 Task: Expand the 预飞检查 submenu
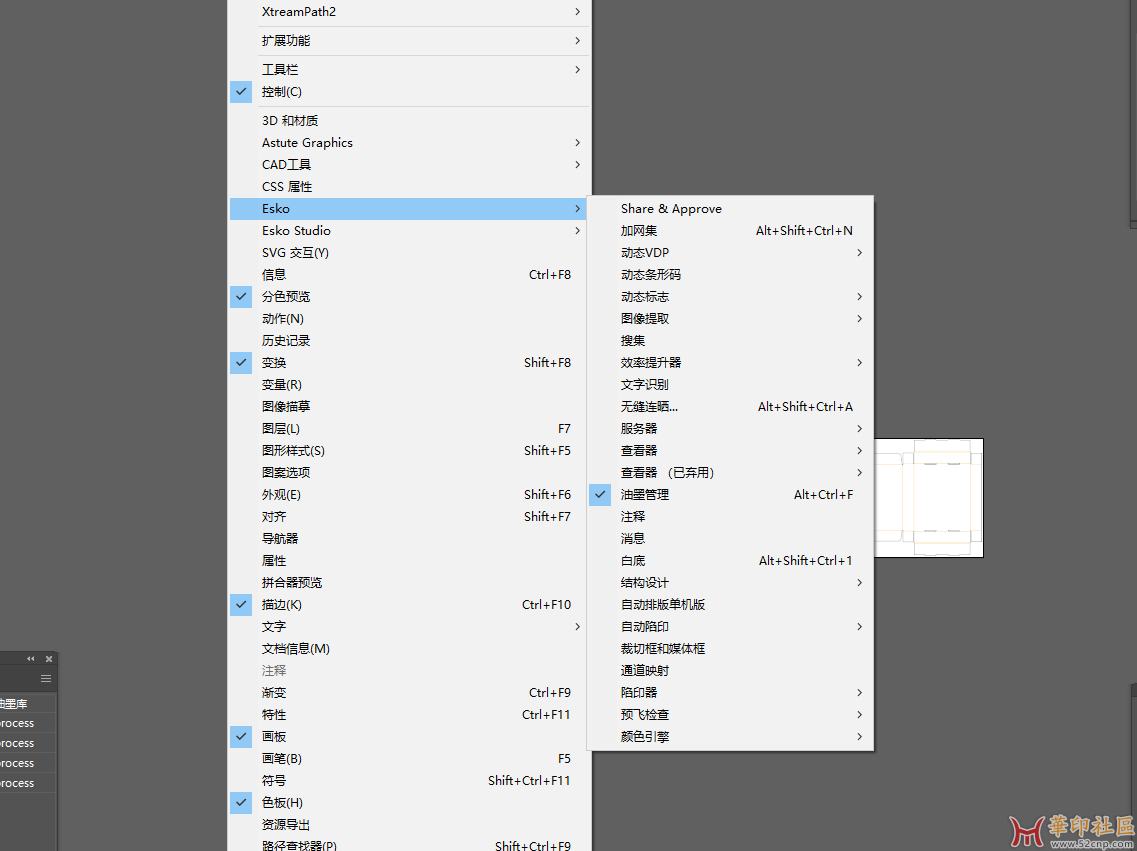[730, 714]
